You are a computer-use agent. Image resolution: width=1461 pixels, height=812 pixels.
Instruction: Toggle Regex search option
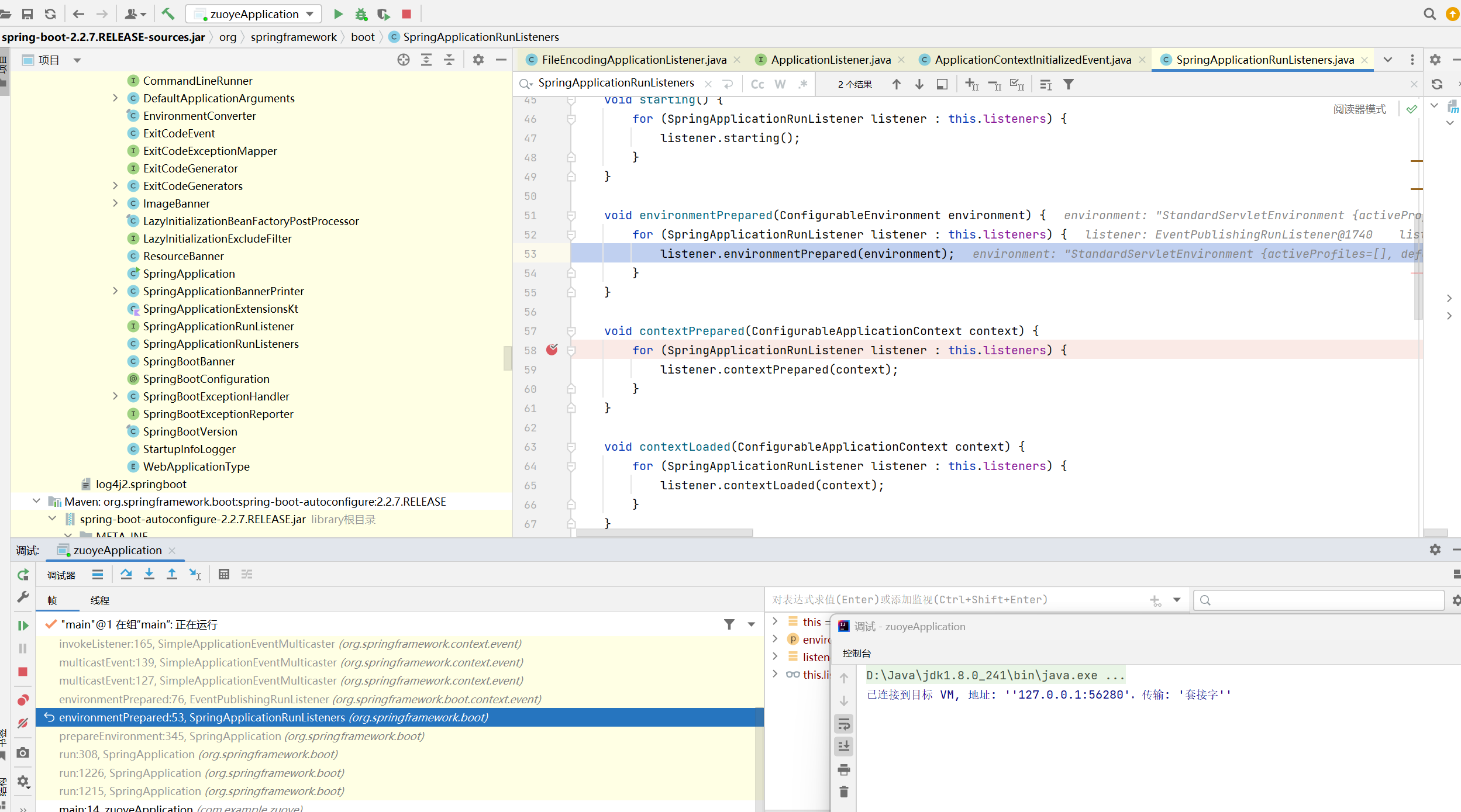click(803, 84)
